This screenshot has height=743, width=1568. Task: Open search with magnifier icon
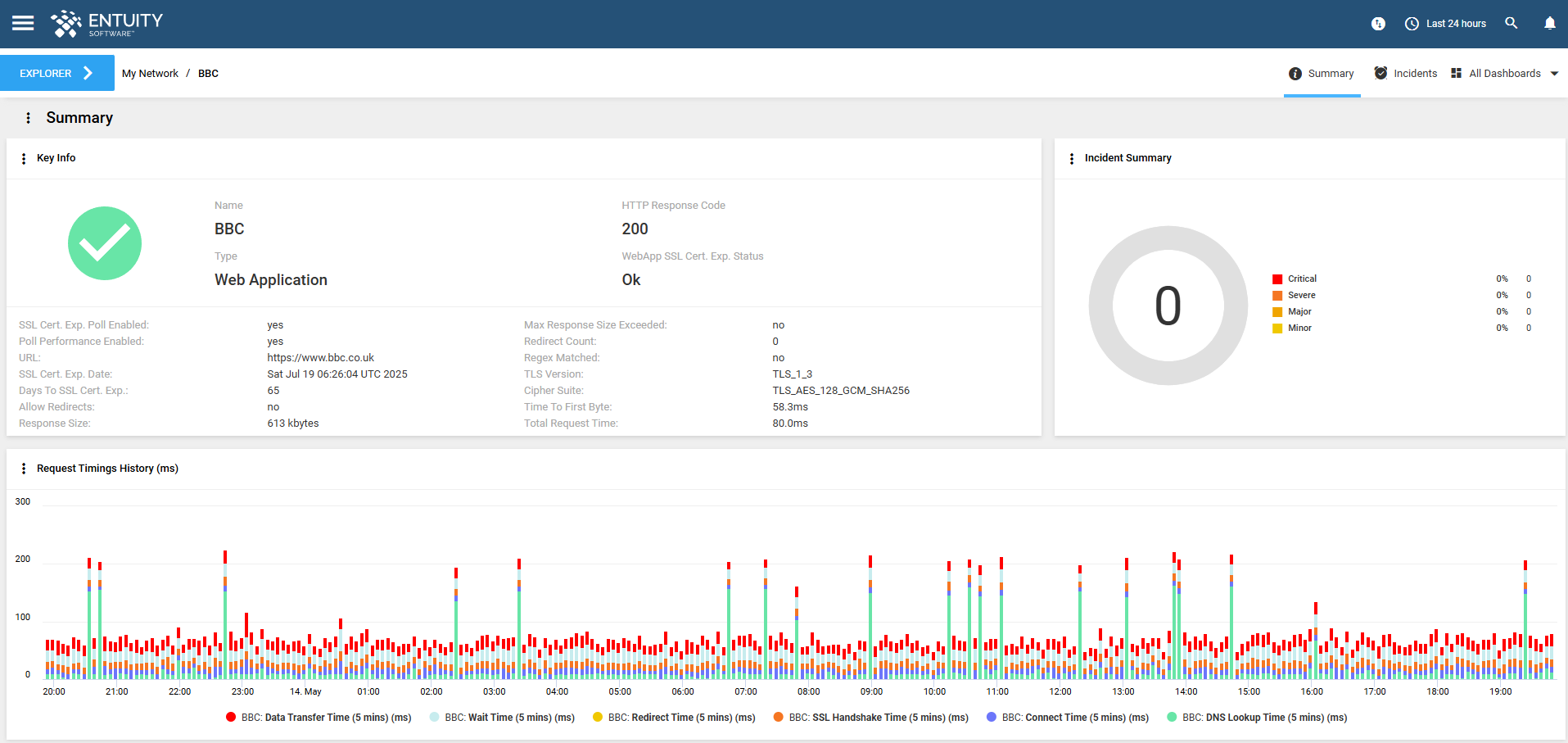click(x=1512, y=23)
